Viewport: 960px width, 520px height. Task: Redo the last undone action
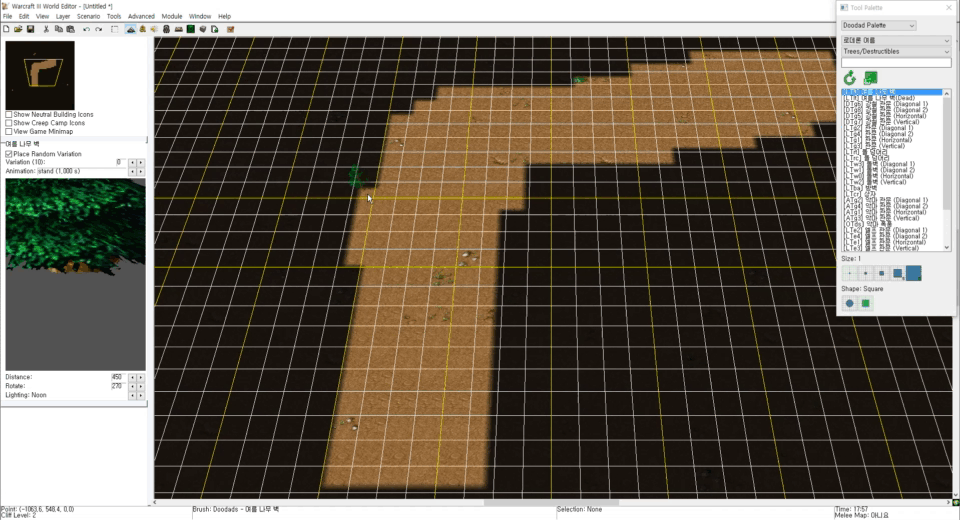click(99, 29)
